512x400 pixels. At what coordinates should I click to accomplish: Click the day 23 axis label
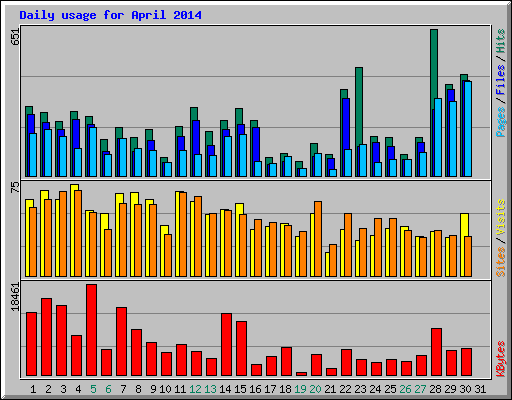pyautogui.click(x=360, y=389)
